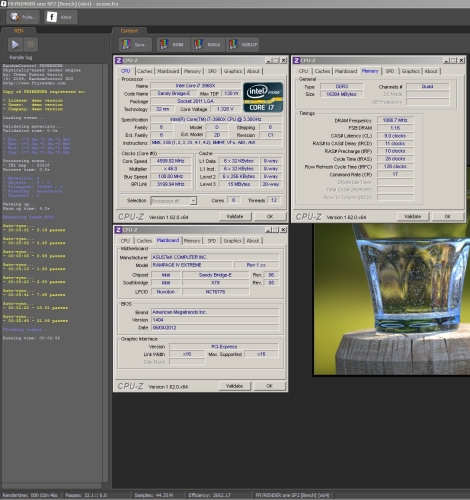Click OK in the processor CPU-Z window
The height and width of the screenshot is (500, 470).
click(x=270, y=217)
